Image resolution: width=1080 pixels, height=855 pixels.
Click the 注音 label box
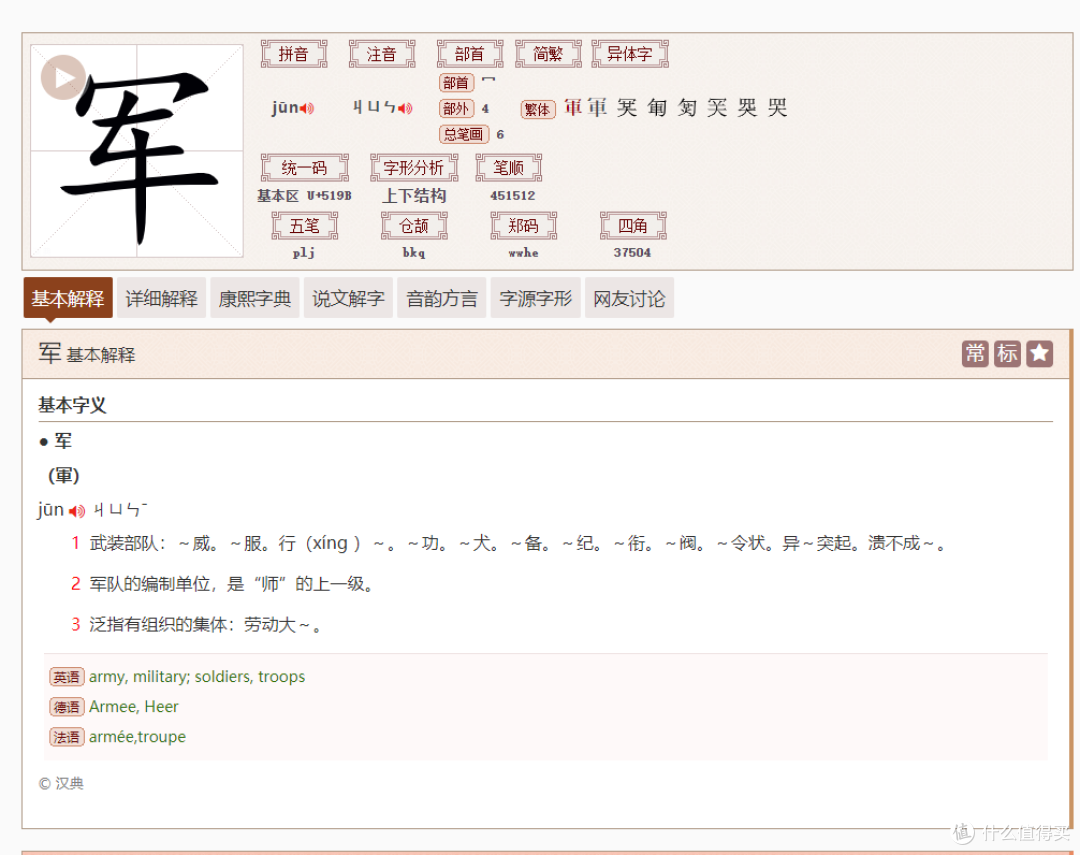[382, 54]
